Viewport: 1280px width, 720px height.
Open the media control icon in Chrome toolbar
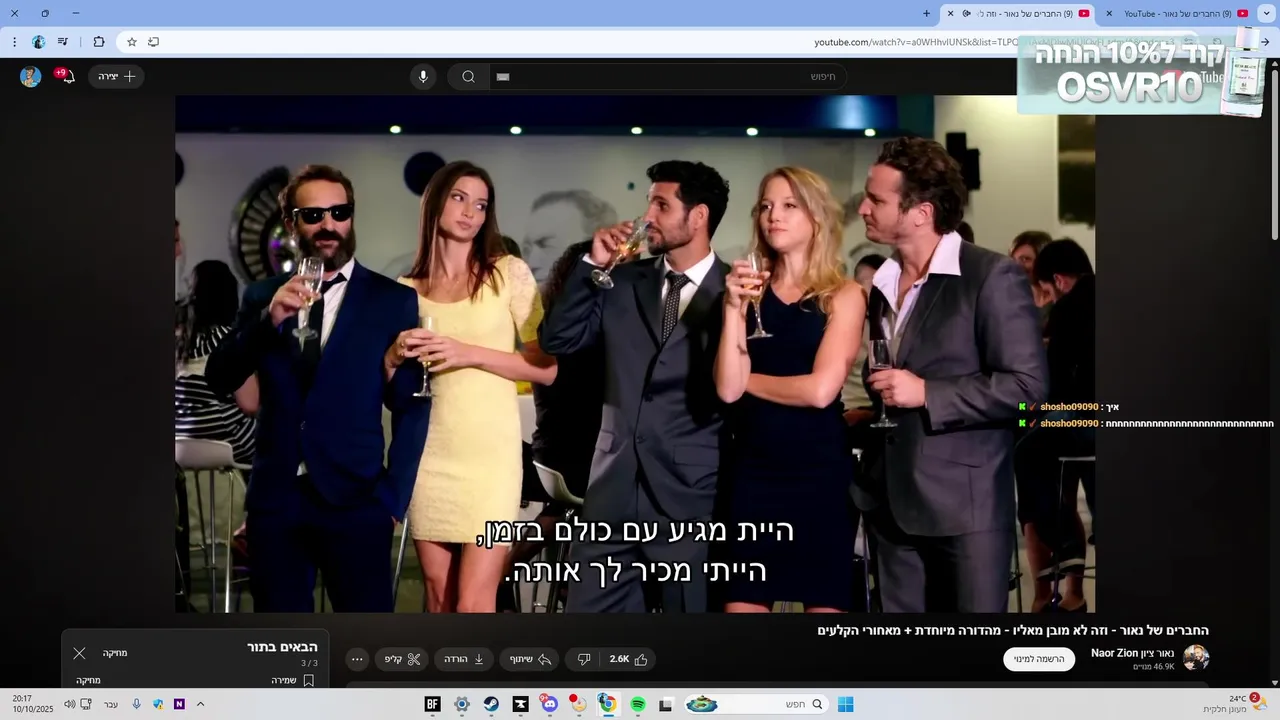(x=63, y=42)
